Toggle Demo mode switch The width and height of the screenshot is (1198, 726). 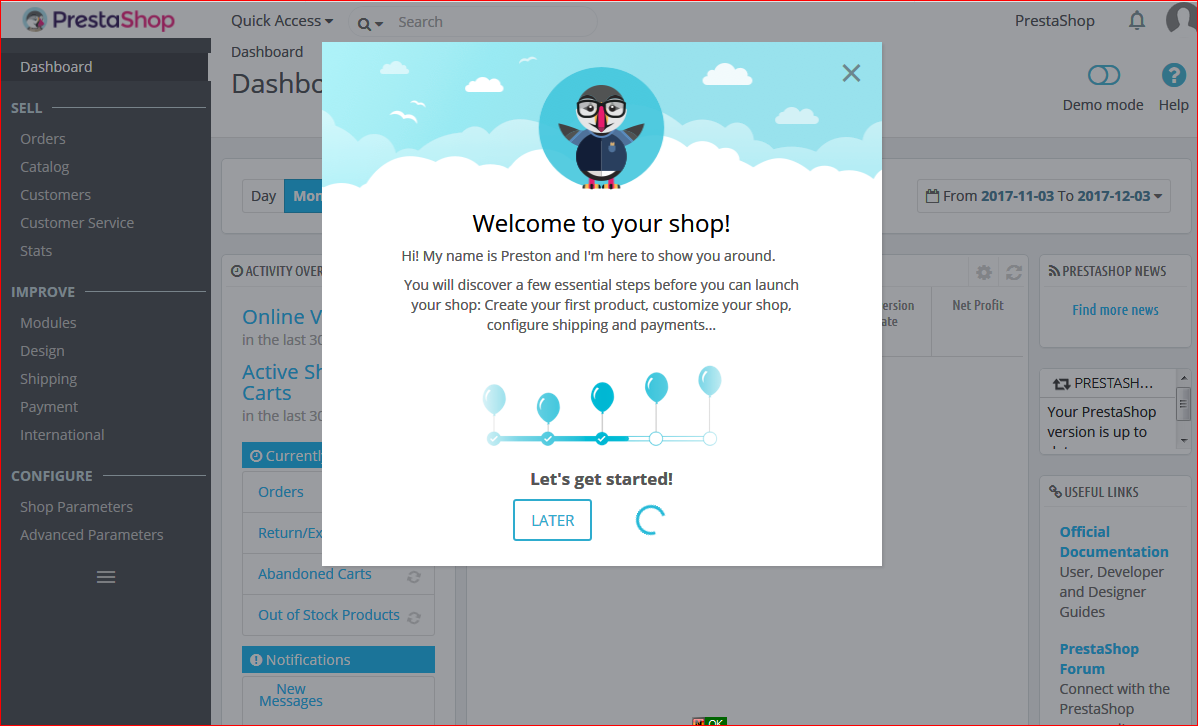pyautogui.click(x=1103, y=75)
